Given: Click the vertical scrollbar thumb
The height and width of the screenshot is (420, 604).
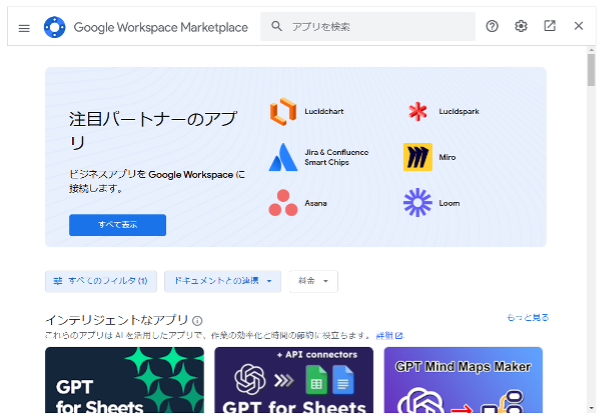Looking at the screenshot, I should click(591, 70).
